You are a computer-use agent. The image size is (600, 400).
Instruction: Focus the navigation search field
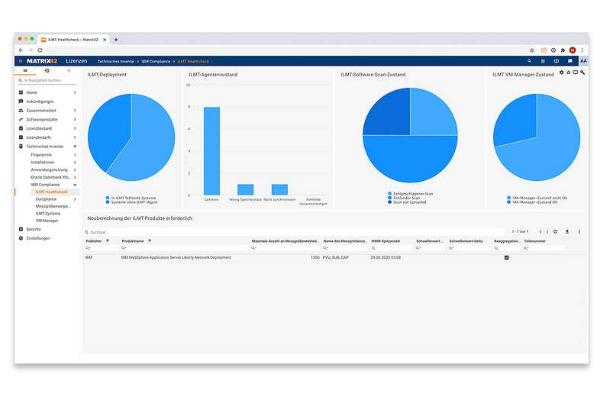coord(47,80)
